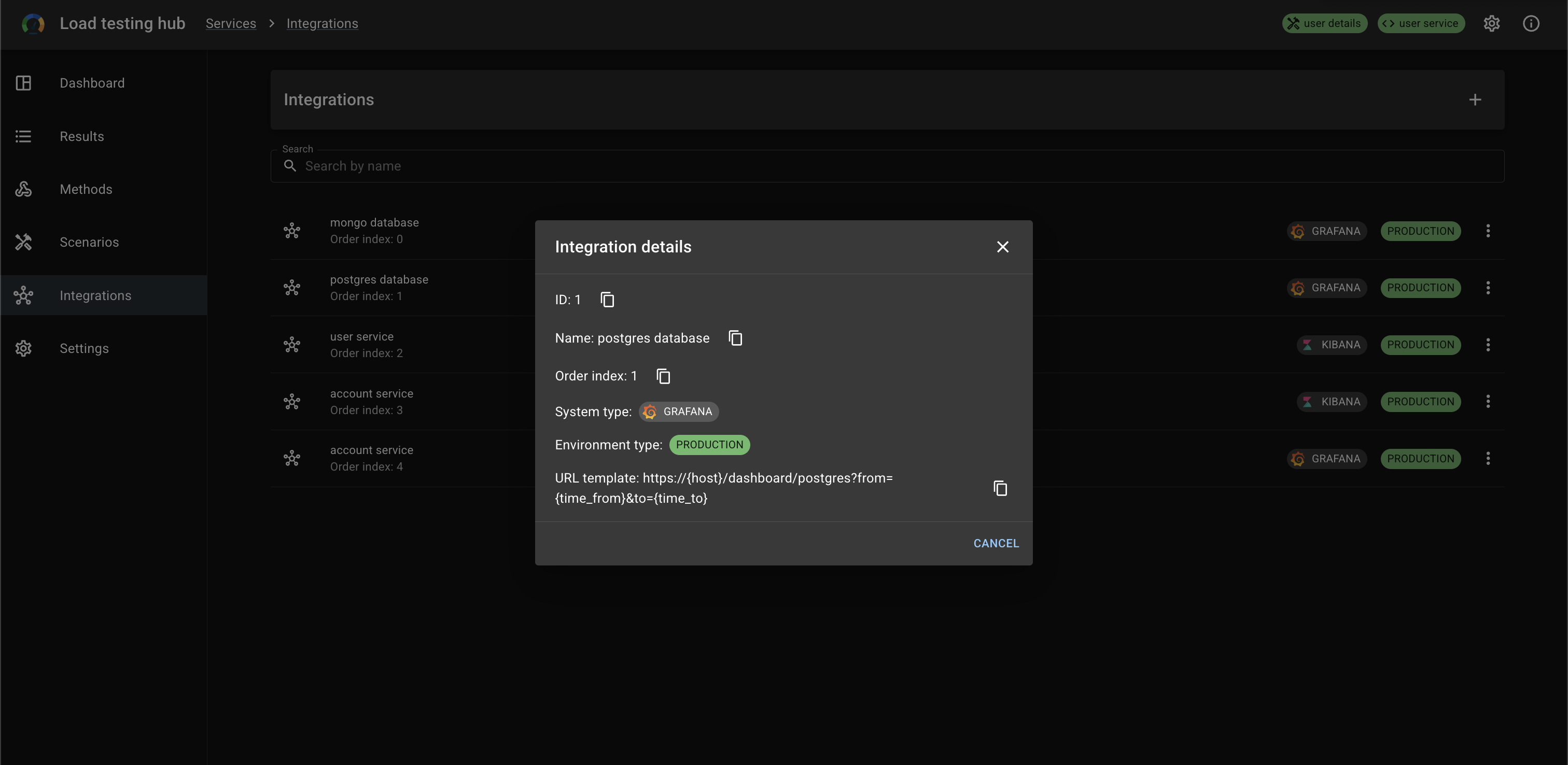
Task: Click KIBANA chip on user service row
Action: 1332,345
